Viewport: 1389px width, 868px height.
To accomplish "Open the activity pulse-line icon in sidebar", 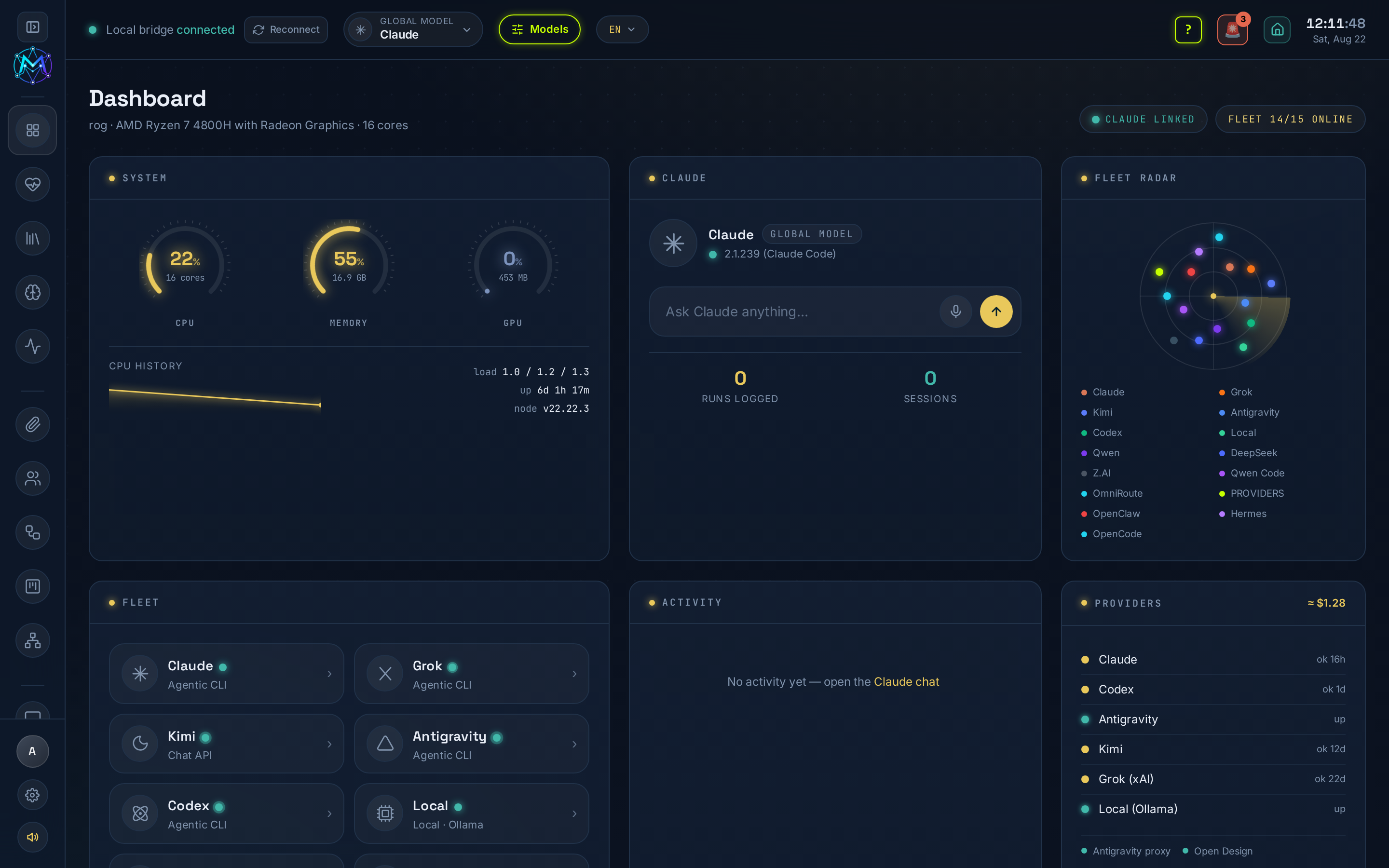I will pos(33,346).
